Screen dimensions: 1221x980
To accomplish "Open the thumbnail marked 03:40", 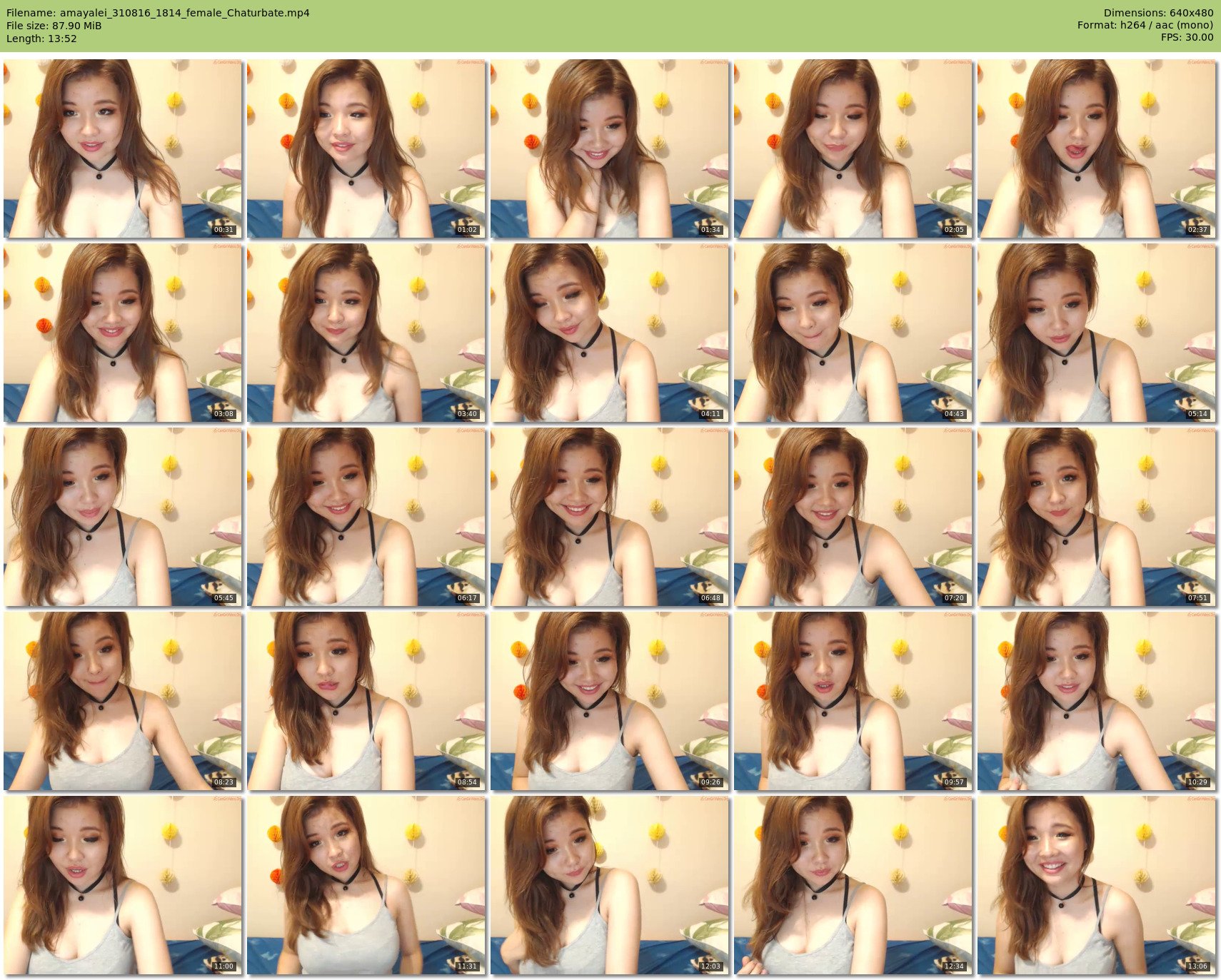I will pos(366,333).
